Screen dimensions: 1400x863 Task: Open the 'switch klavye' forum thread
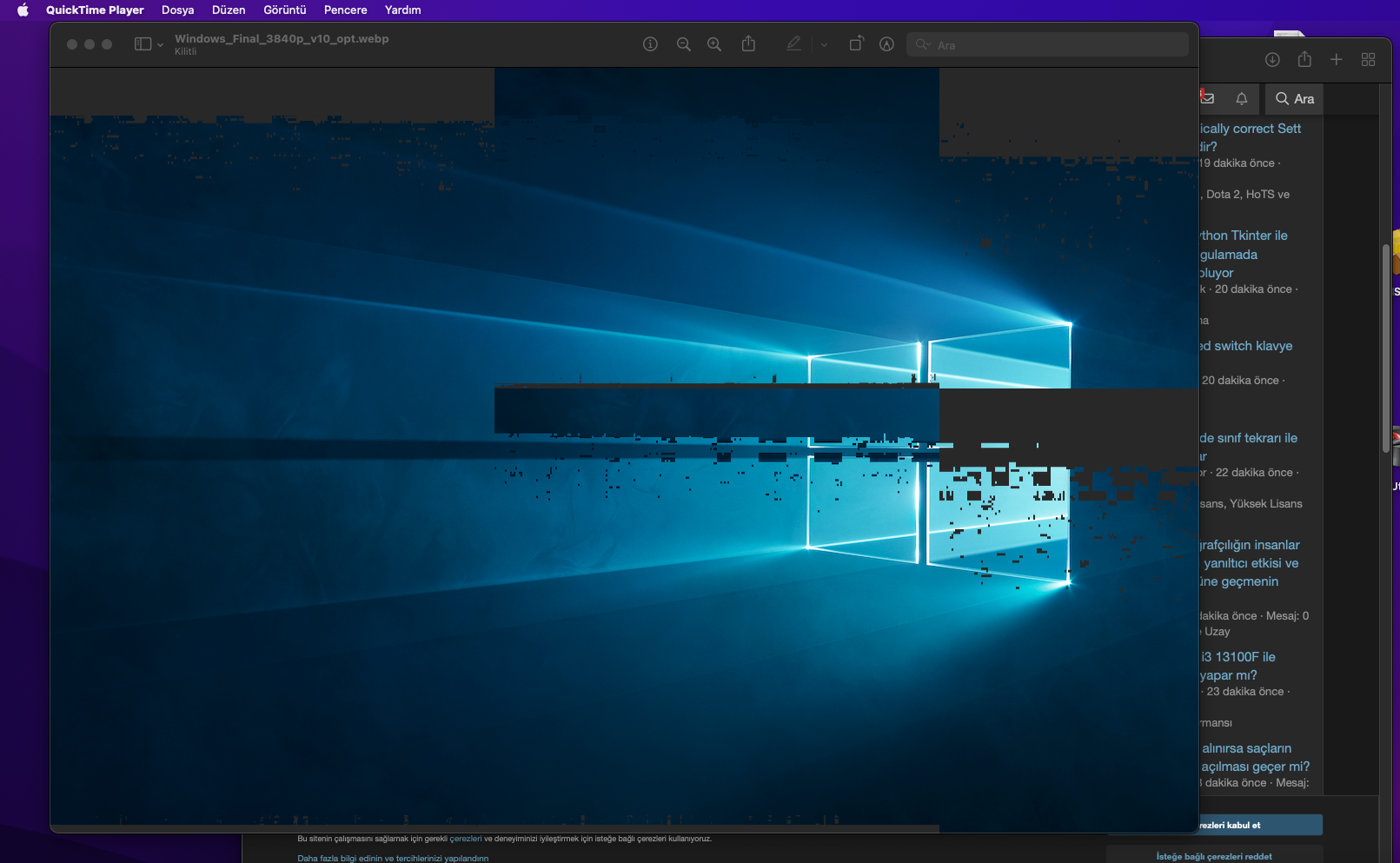(x=1246, y=346)
